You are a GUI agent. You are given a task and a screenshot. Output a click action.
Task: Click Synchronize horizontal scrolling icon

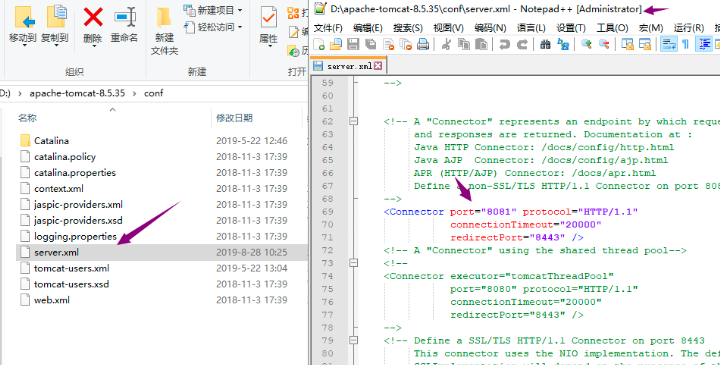pos(645,44)
